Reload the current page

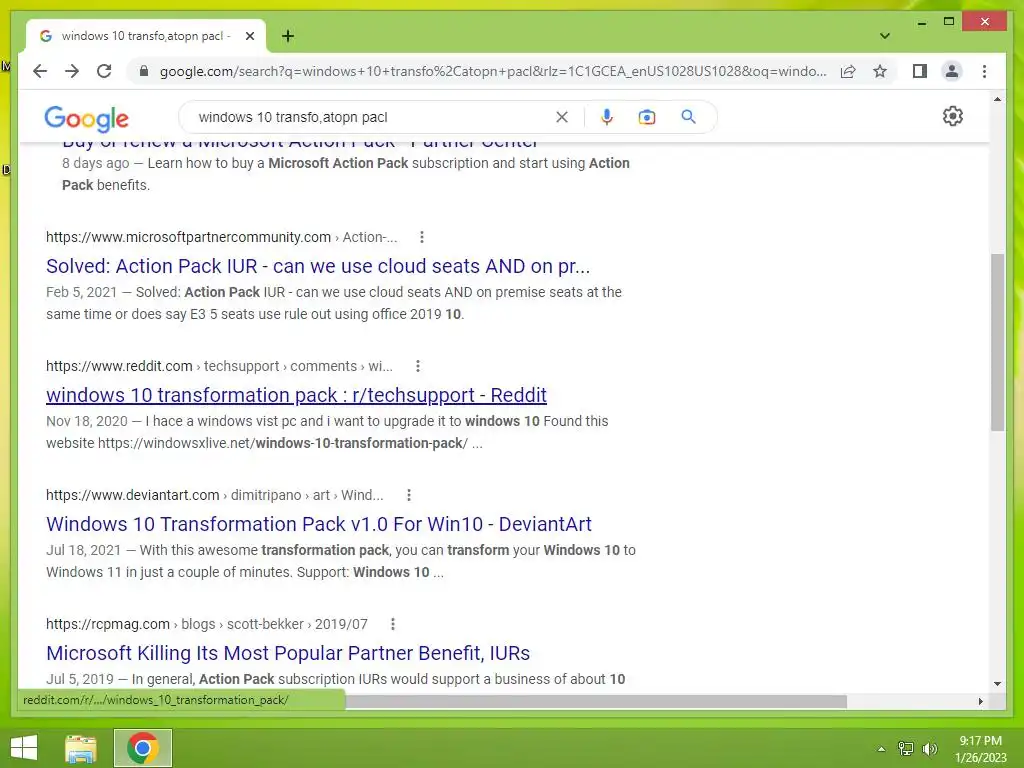[104, 71]
